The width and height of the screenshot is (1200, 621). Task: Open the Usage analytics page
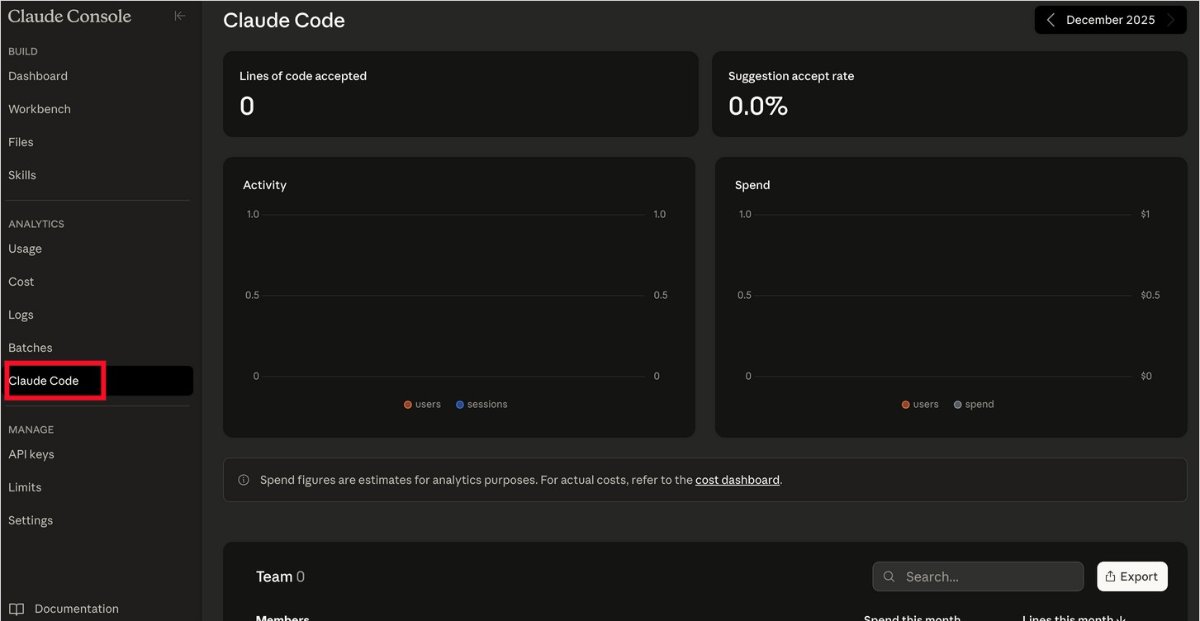pyautogui.click(x=25, y=249)
